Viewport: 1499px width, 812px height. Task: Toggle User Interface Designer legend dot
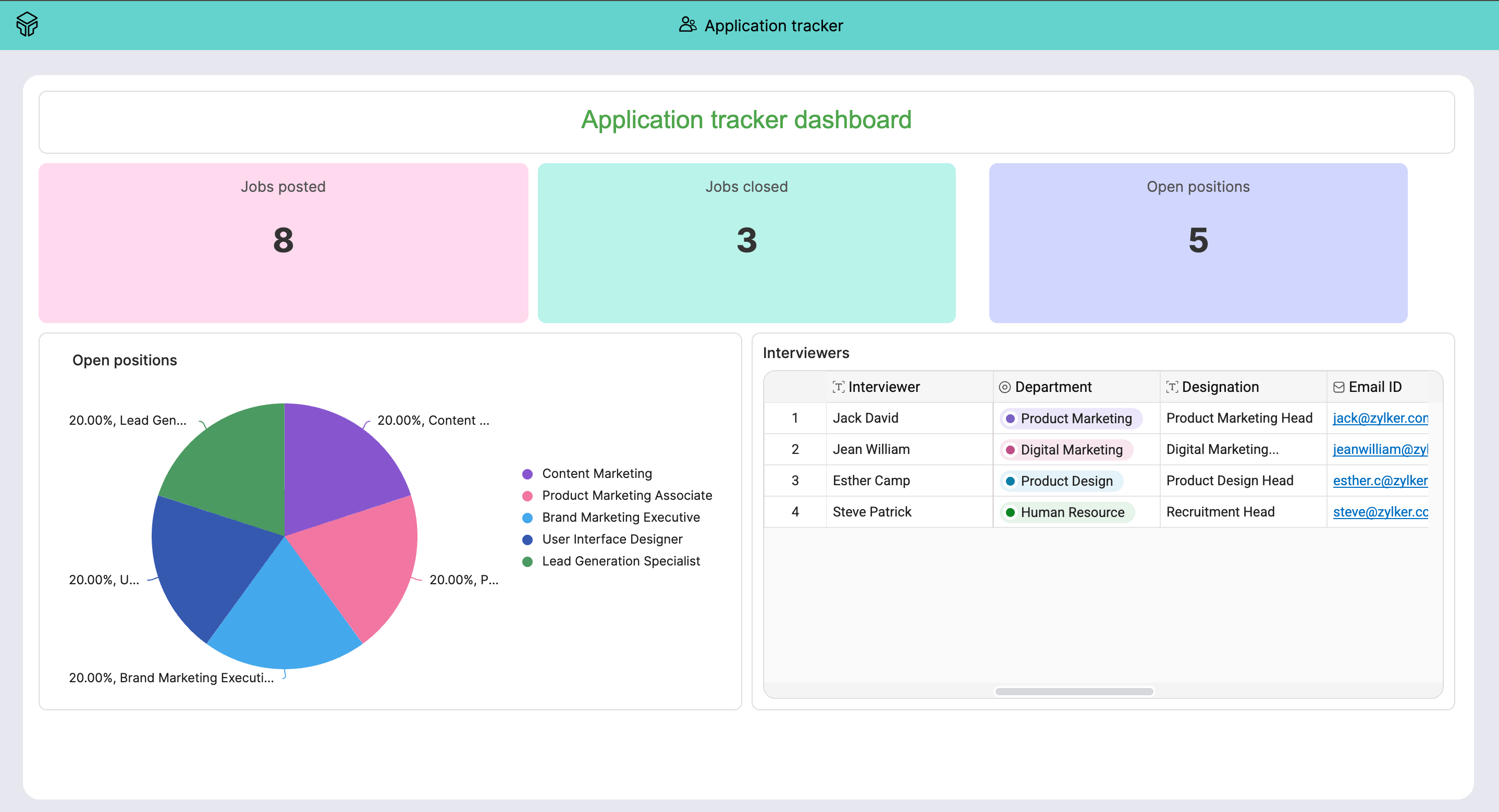coord(527,539)
